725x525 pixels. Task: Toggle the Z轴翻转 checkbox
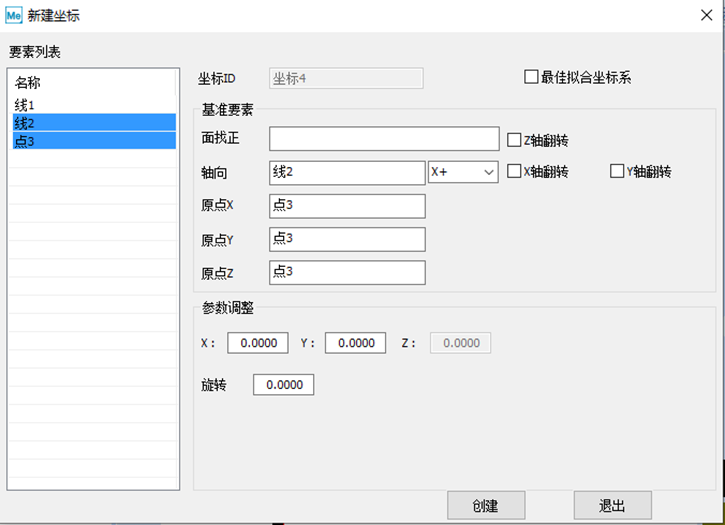tap(515, 141)
